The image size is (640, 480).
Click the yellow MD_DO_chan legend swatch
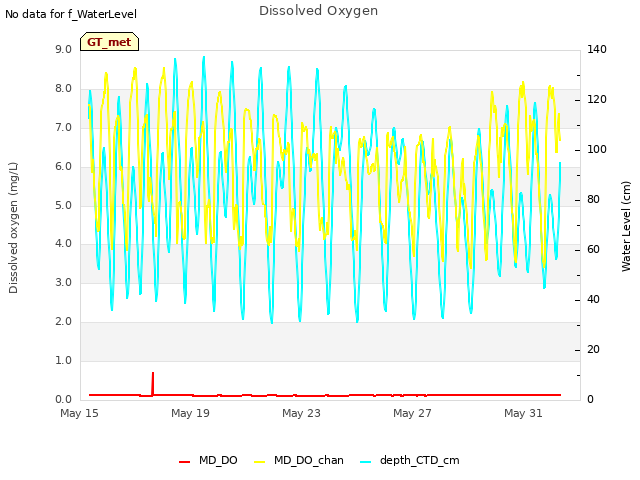pyautogui.click(x=260, y=462)
